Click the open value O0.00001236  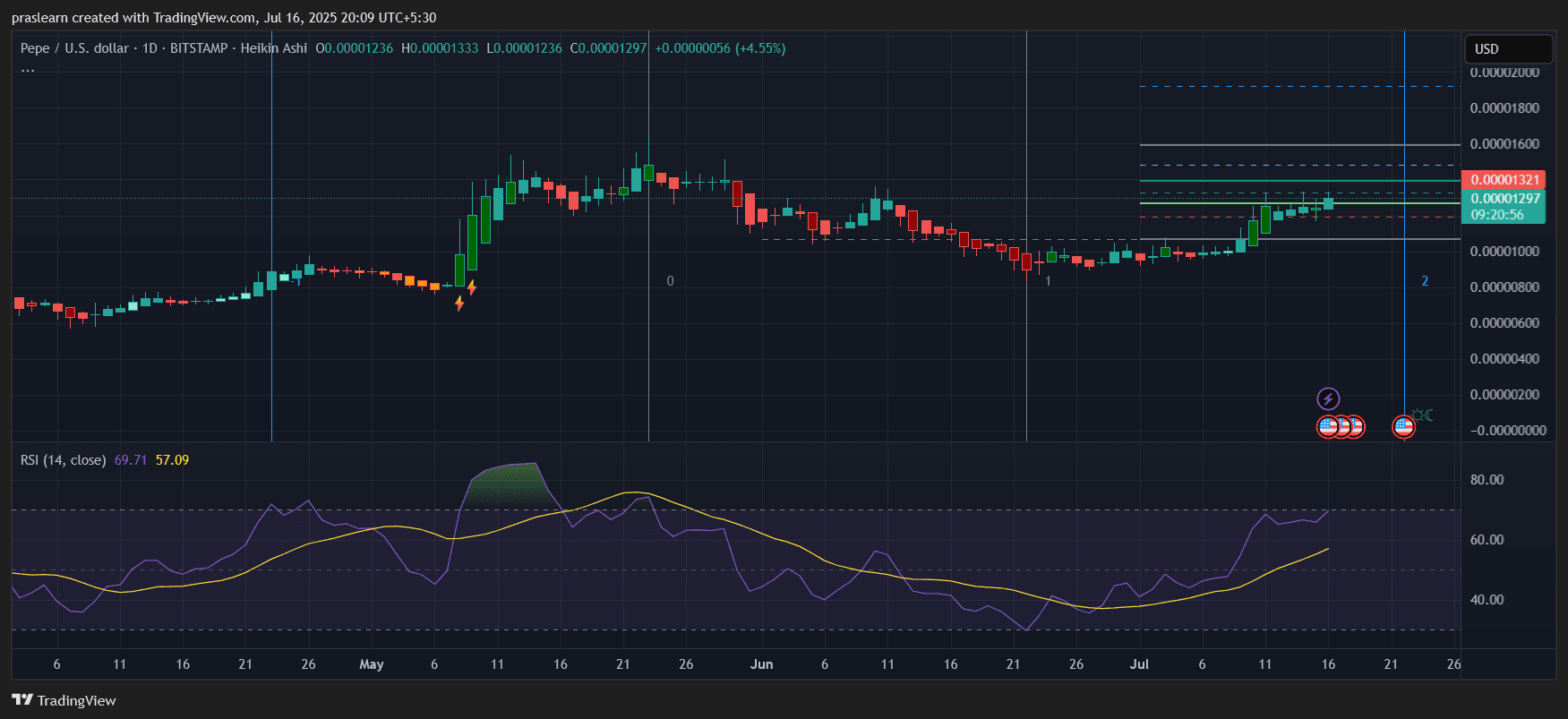(x=355, y=48)
